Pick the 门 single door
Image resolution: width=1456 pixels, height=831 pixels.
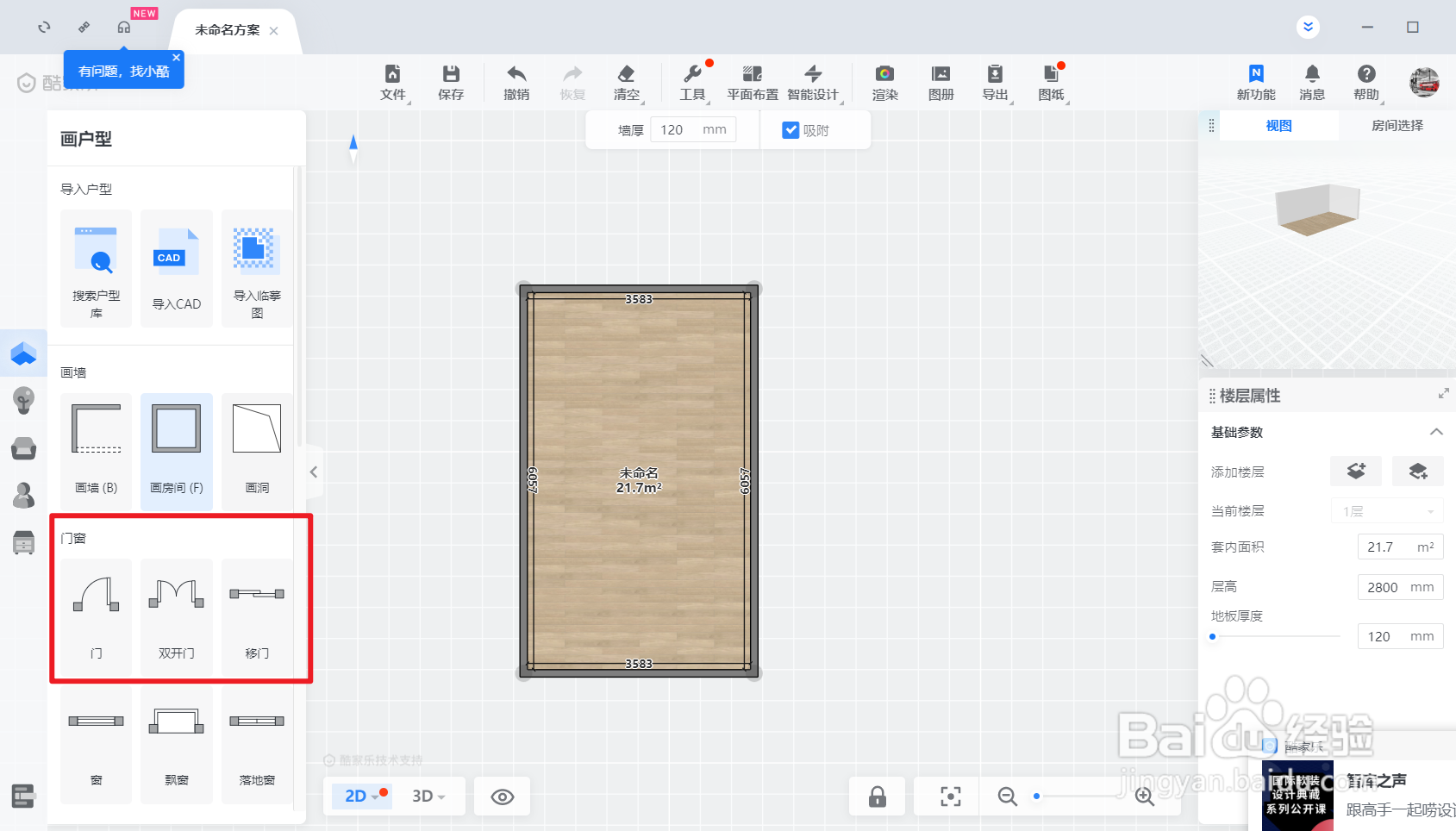click(97, 616)
